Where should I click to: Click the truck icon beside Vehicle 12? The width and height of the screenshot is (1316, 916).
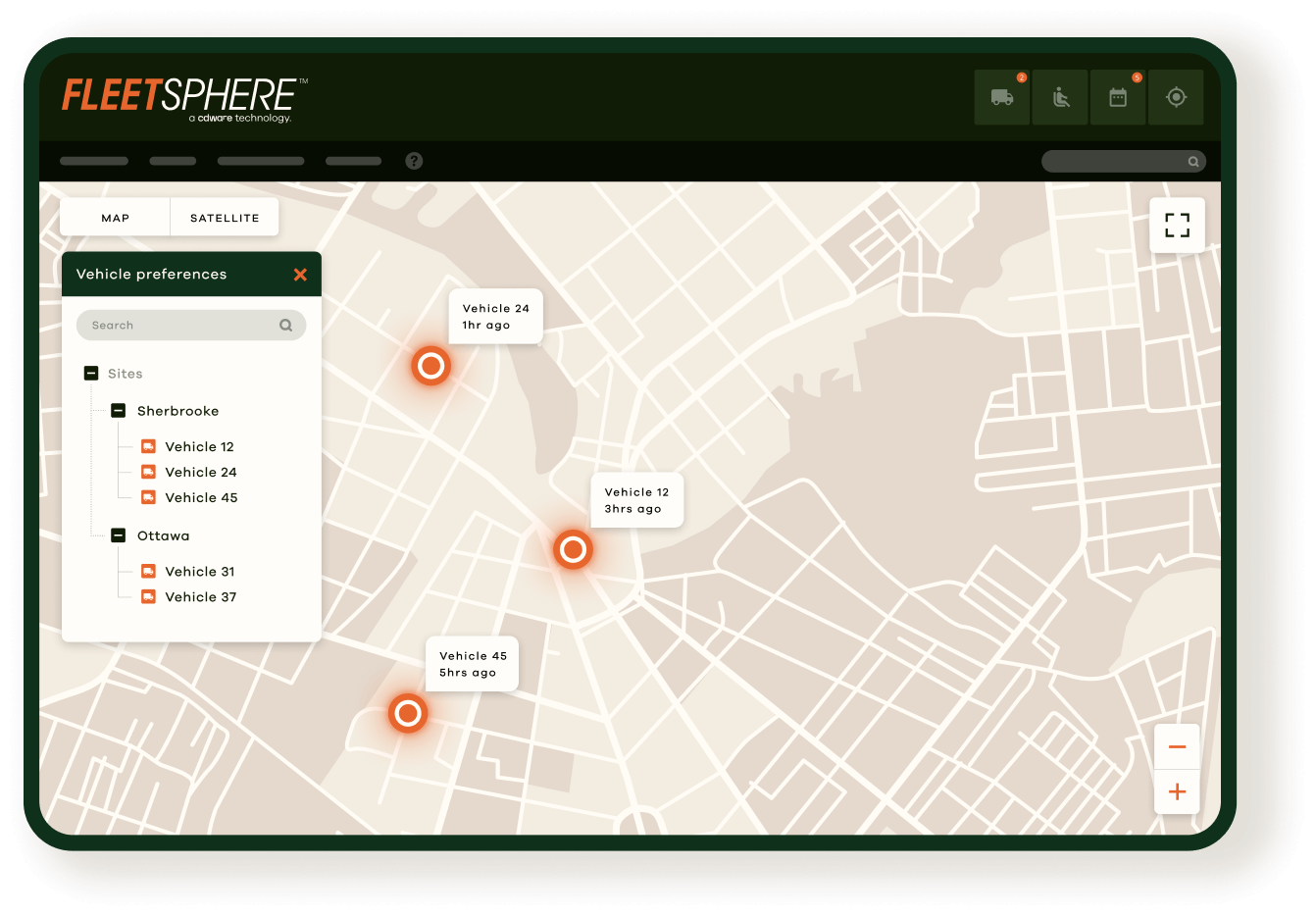coord(148,446)
